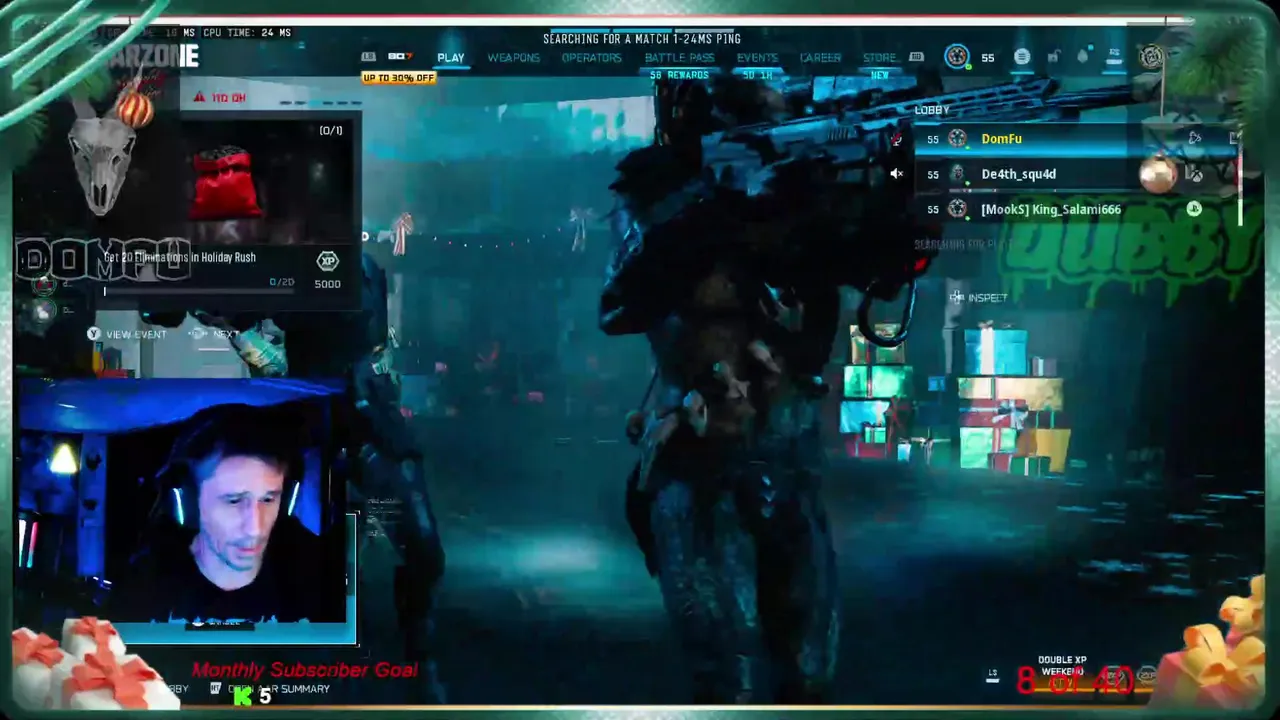Toggle muted speaker icon beside De4th_squ4d
This screenshot has height=720, width=1280.
[x=897, y=174]
